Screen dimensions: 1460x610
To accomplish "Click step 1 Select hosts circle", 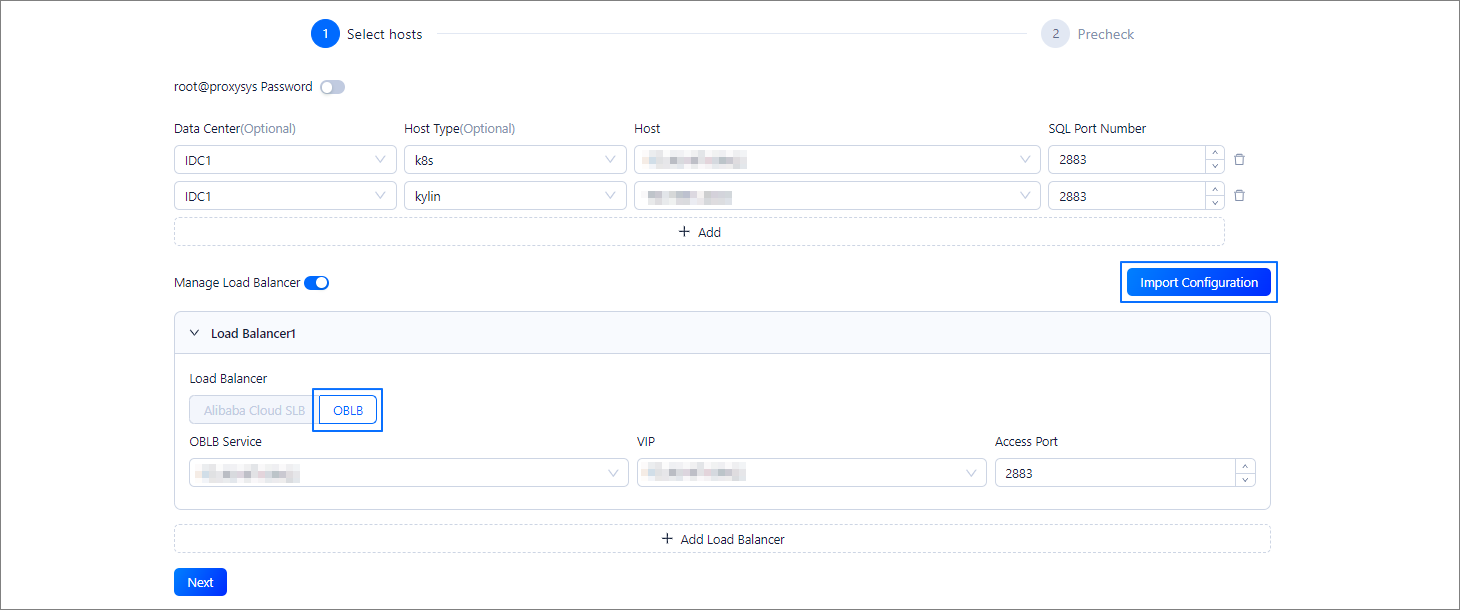I will tap(325, 34).
